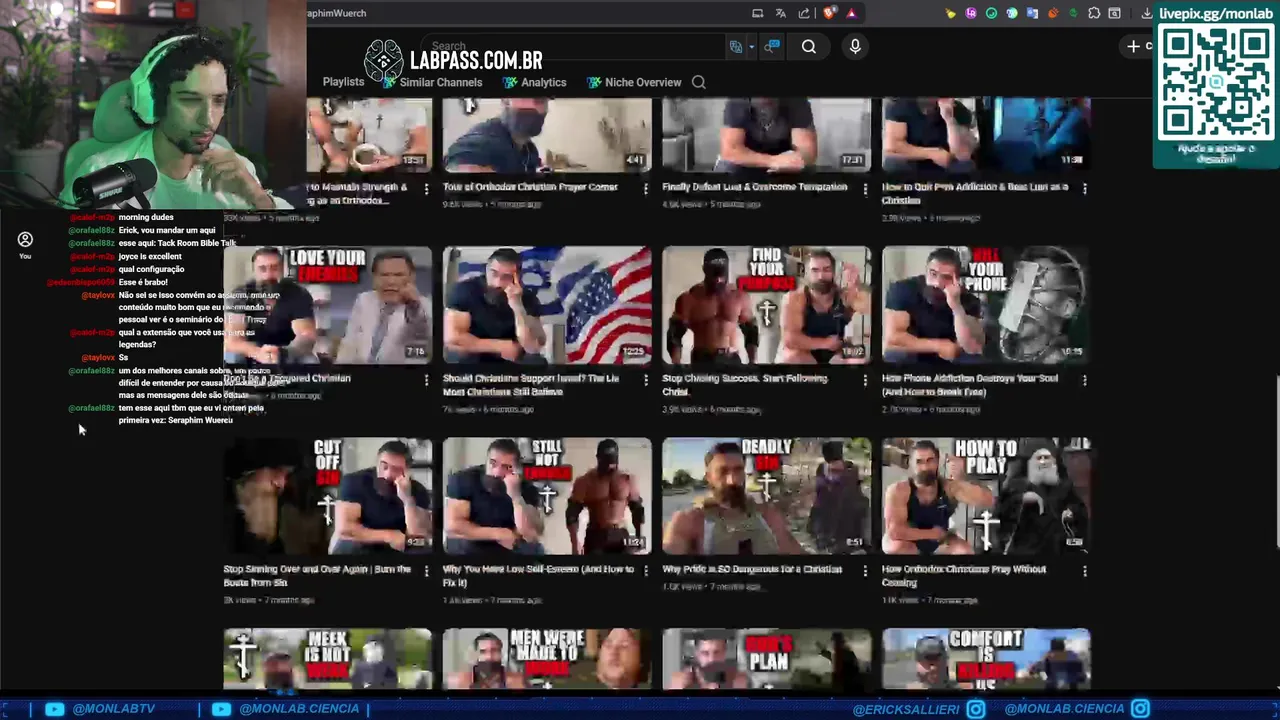
Task: Click the orange extension icon in the toolbar
Action: pyautogui.click(x=1052, y=13)
